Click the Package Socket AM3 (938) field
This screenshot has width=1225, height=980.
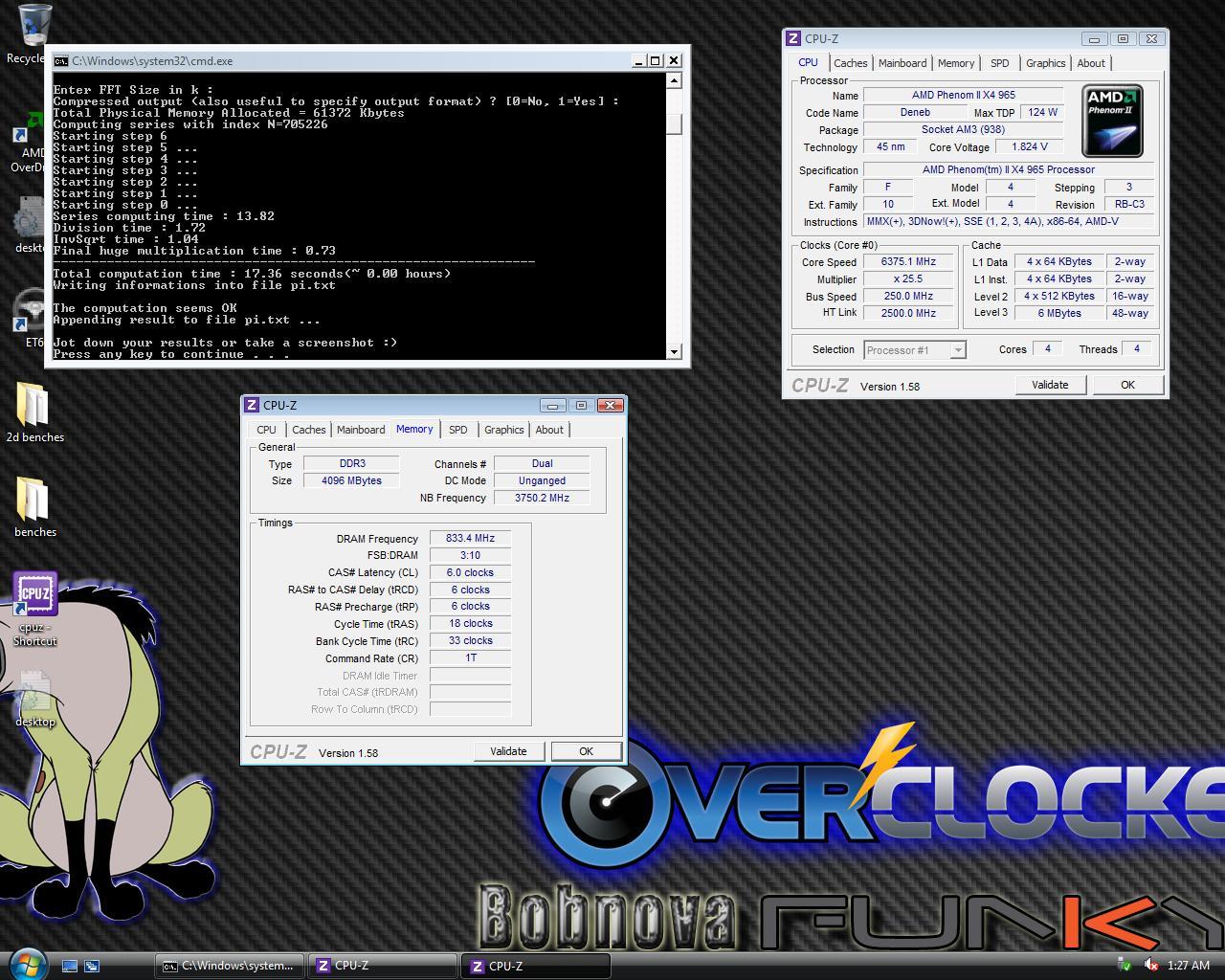963,129
